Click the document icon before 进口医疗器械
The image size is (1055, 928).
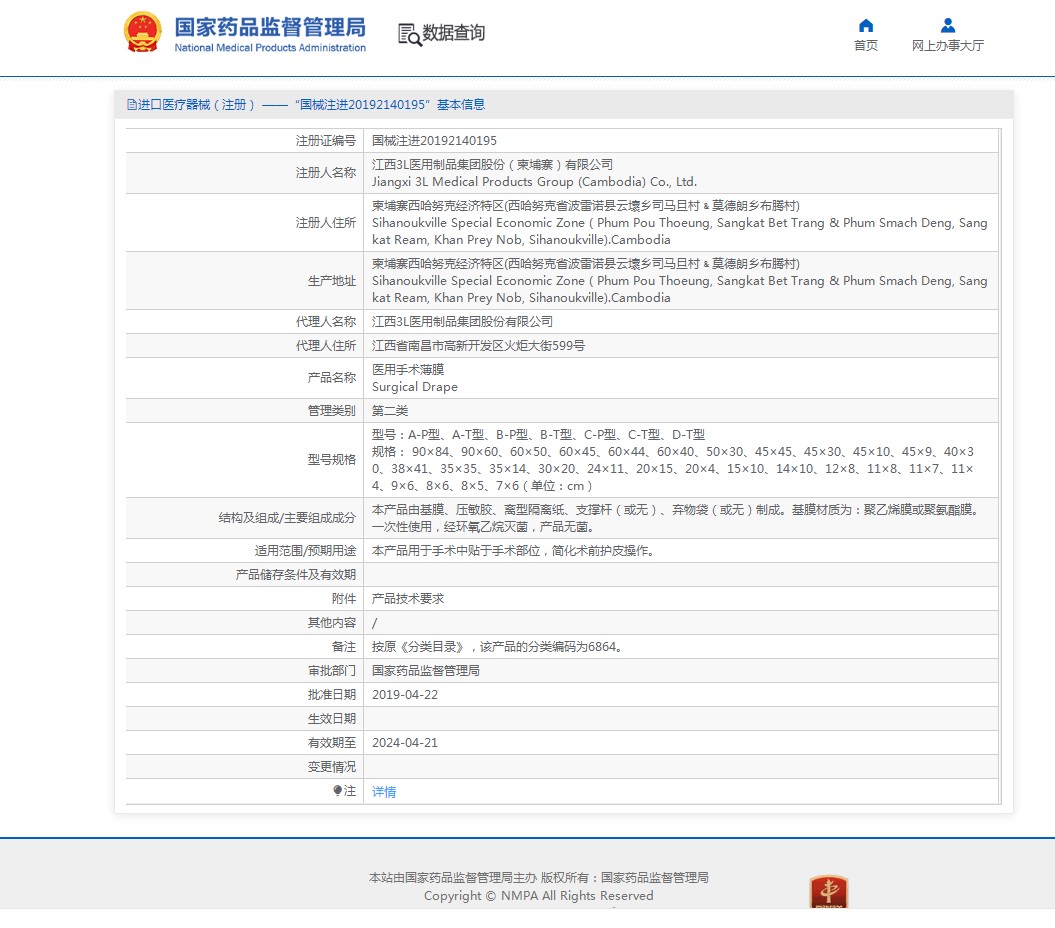(x=132, y=104)
